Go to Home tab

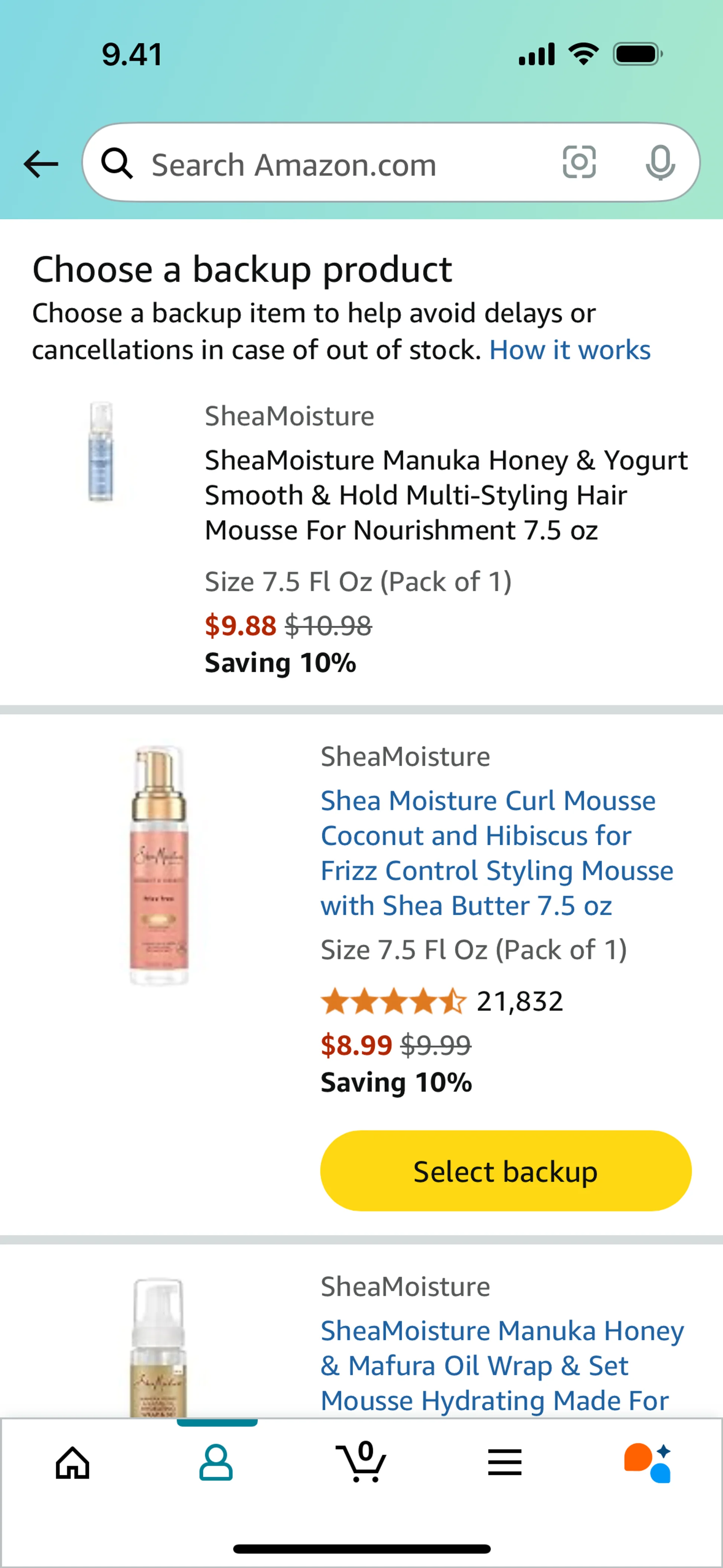pyautogui.click(x=72, y=1463)
